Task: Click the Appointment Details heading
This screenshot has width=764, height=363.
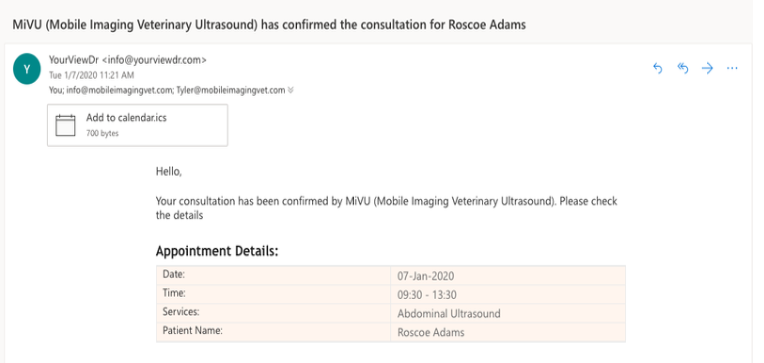Action: (217, 251)
